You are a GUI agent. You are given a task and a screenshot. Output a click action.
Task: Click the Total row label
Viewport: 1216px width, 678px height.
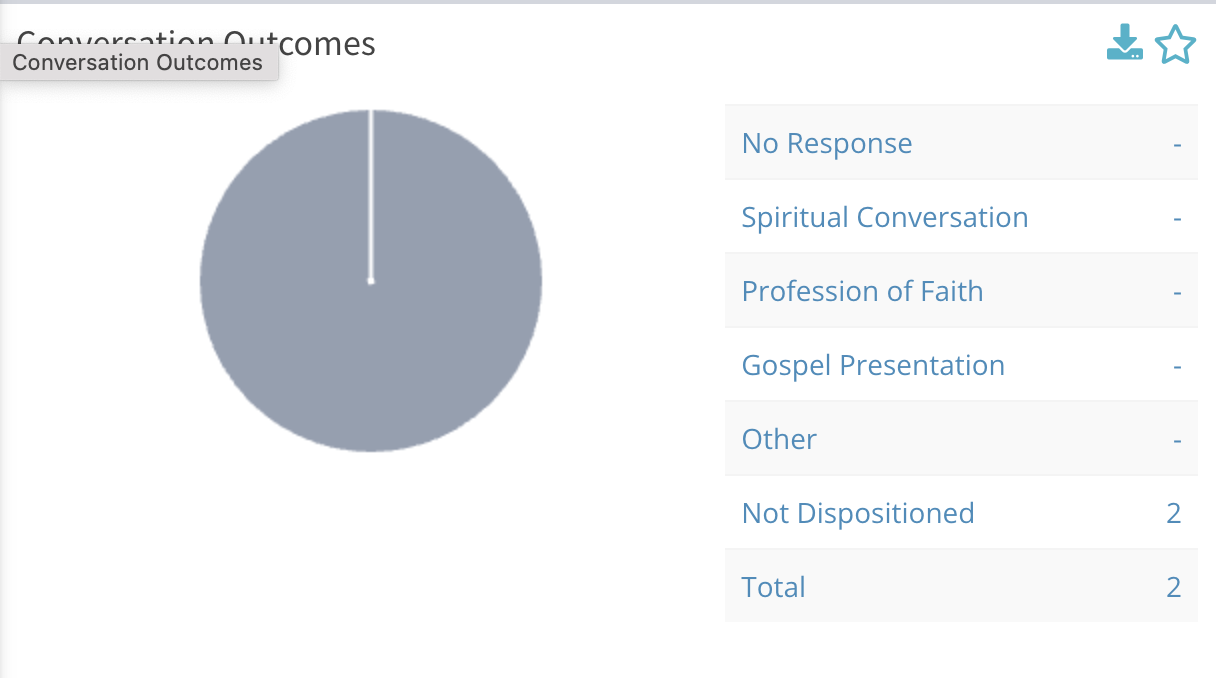773,587
